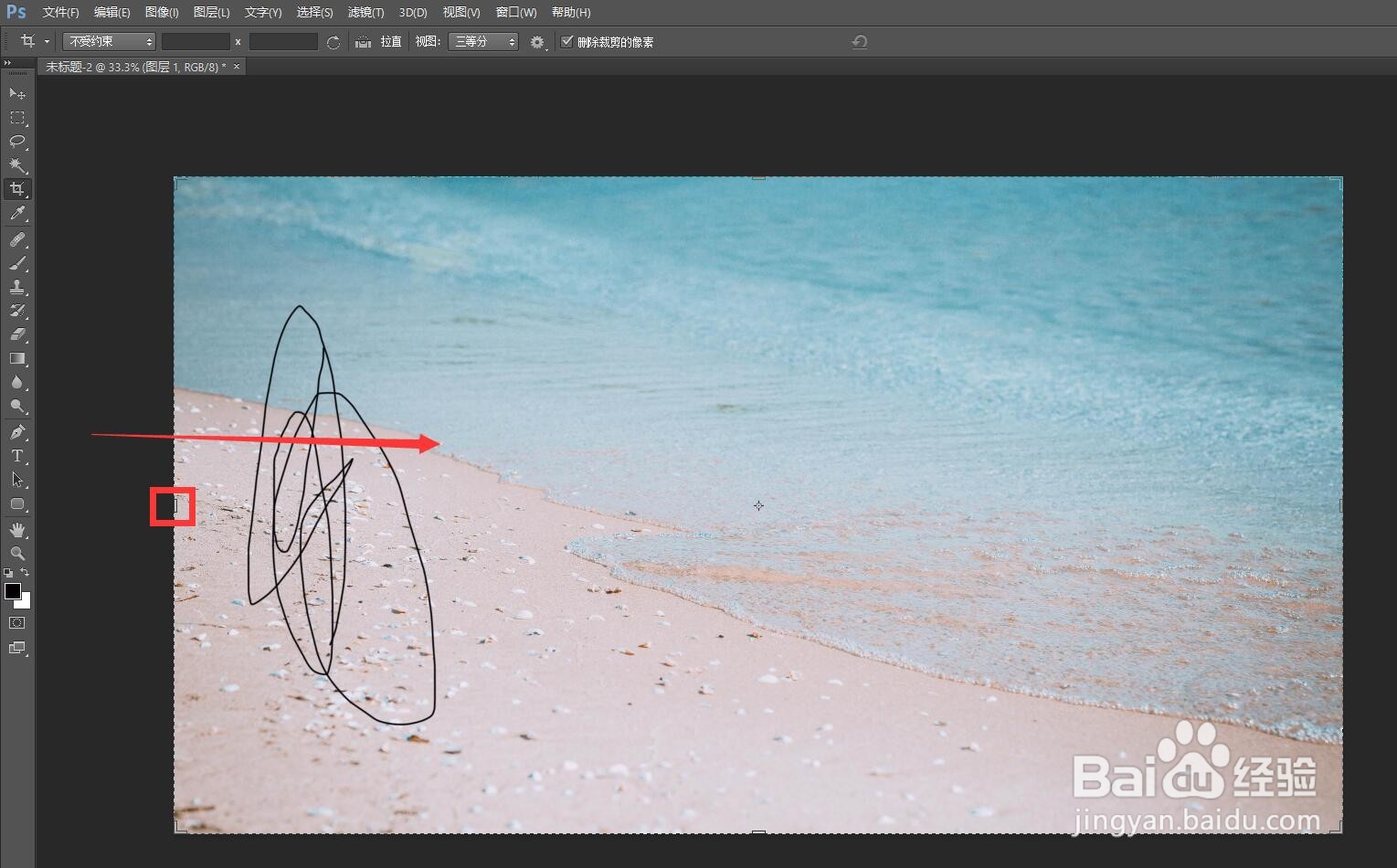Image resolution: width=1397 pixels, height=868 pixels.
Task: Select the Lasso tool
Action: (x=17, y=142)
